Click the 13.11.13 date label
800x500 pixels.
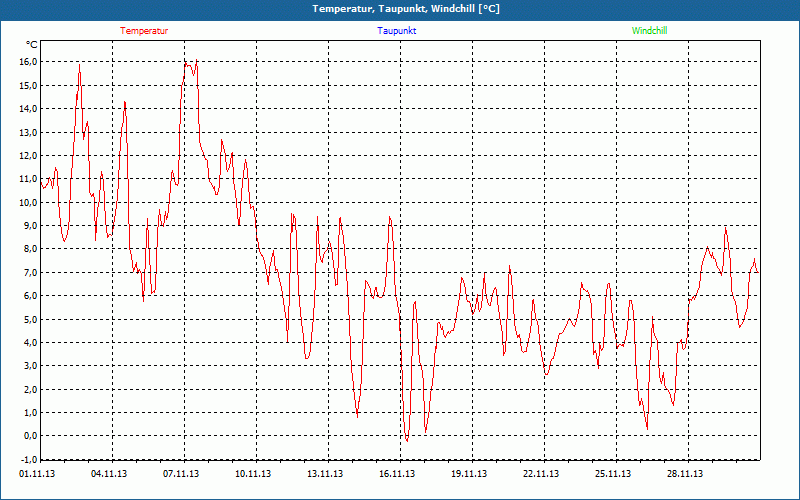click(x=325, y=474)
